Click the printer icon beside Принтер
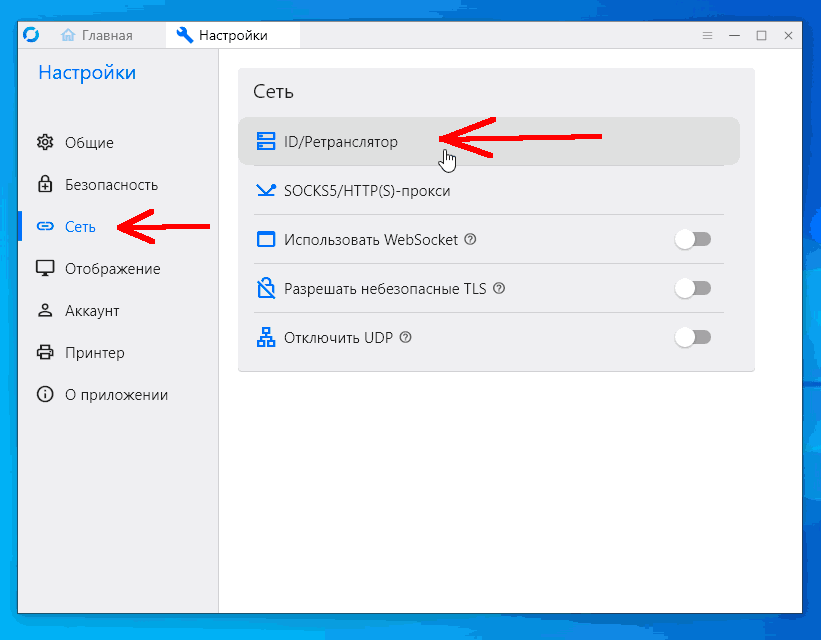The height and width of the screenshot is (640, 821). coord(45,352)
